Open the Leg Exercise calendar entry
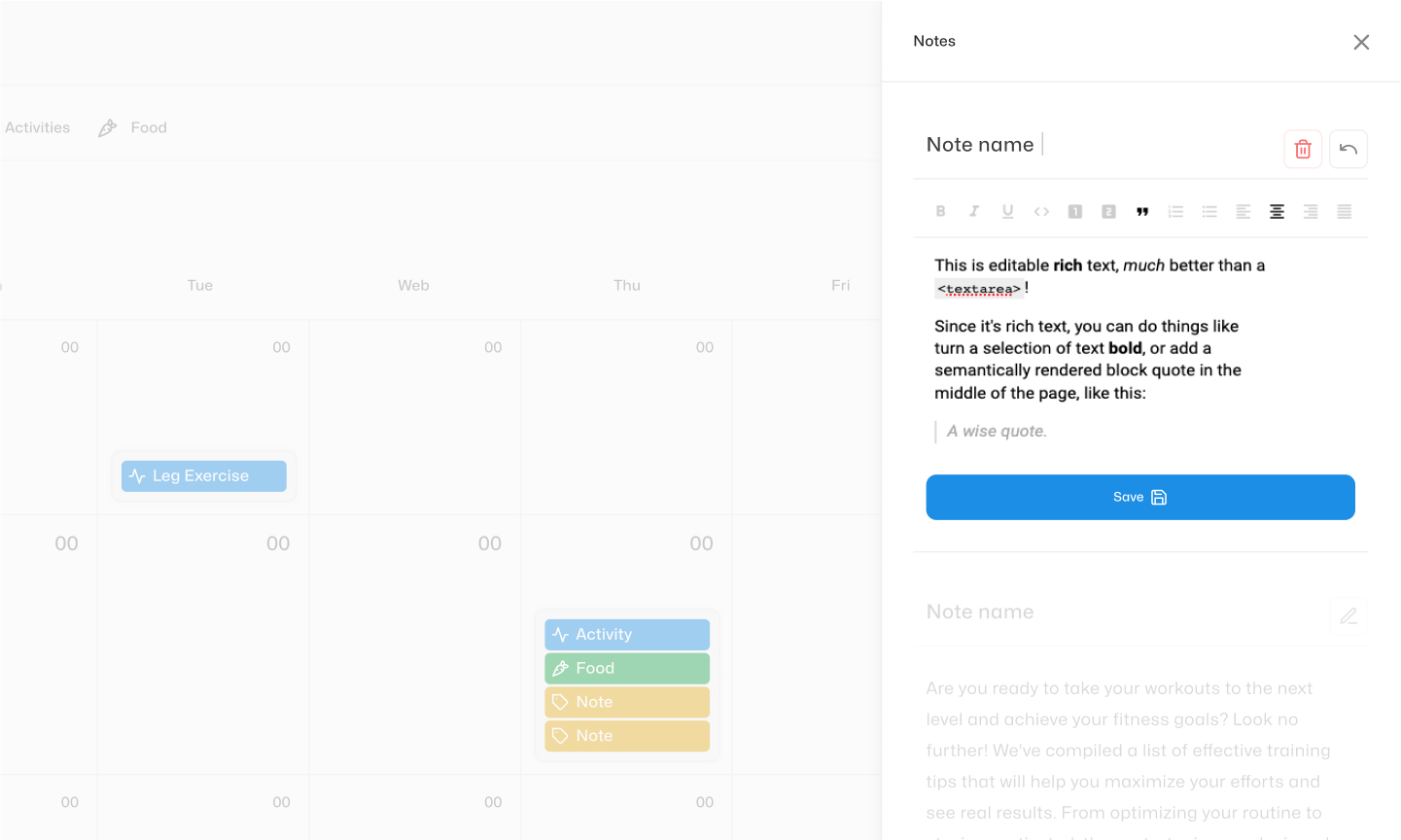1401x840 pixels. tap(203, 475)
